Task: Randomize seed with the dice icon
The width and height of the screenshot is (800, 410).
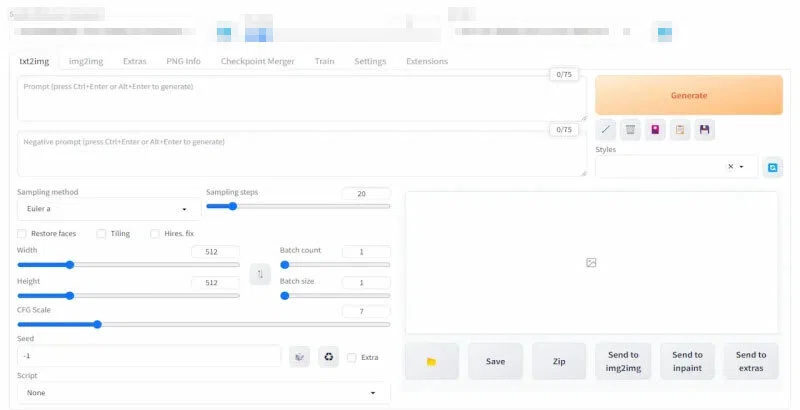Action: 299,357
